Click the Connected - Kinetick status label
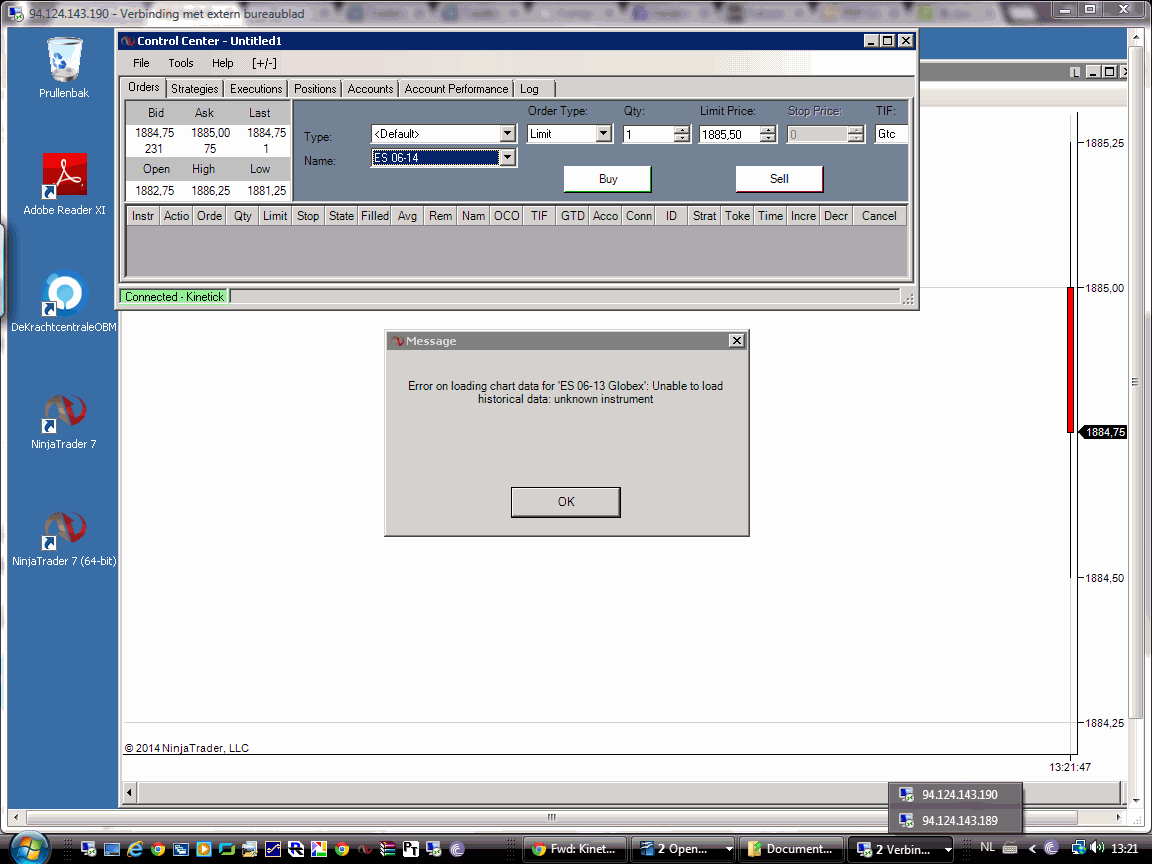 pyautogui.click(x=174, y=297)
